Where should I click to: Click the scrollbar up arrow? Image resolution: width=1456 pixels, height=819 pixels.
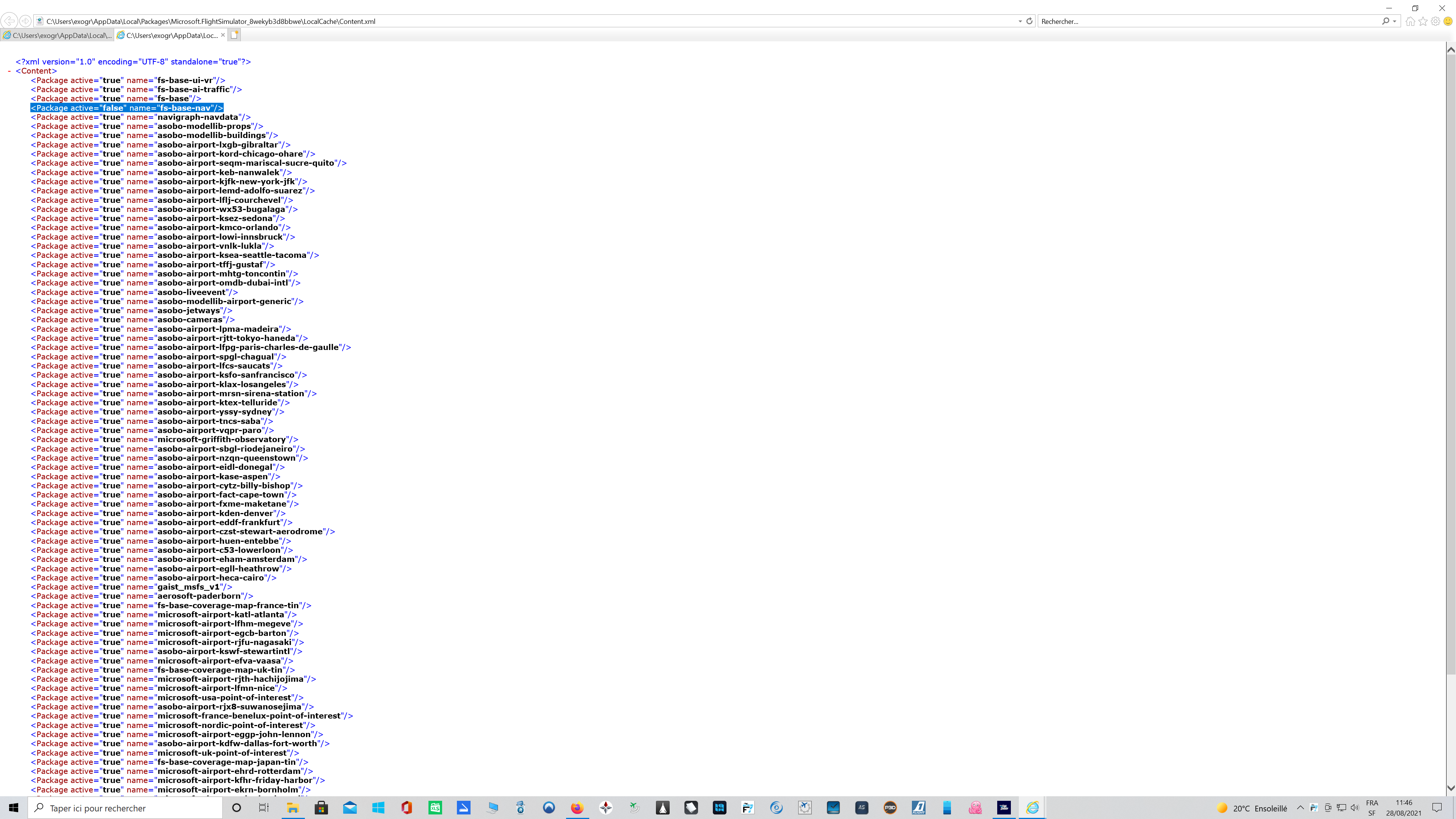pos(1450,49)
